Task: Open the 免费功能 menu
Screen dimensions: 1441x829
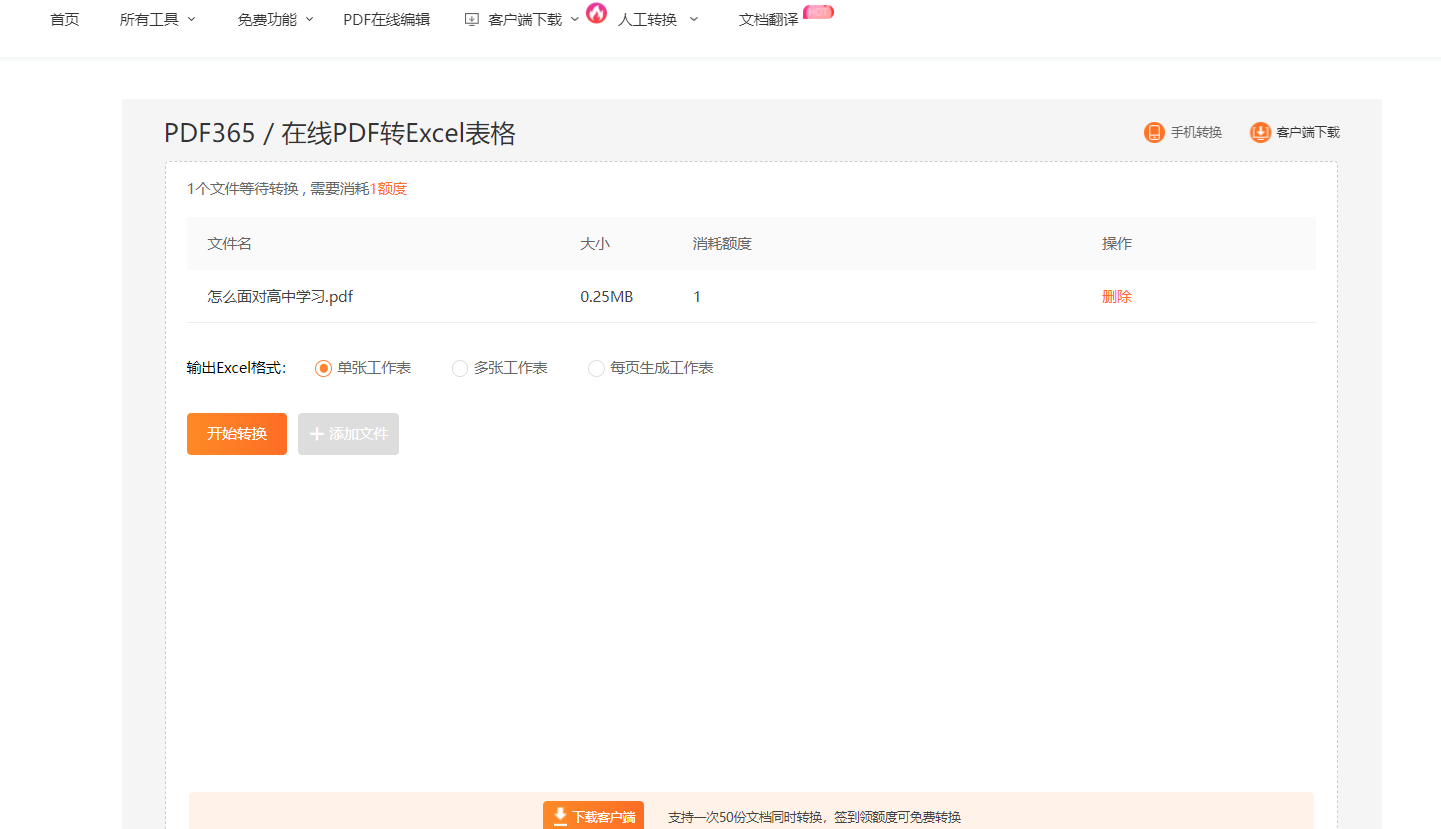Action: click(267, 19)
